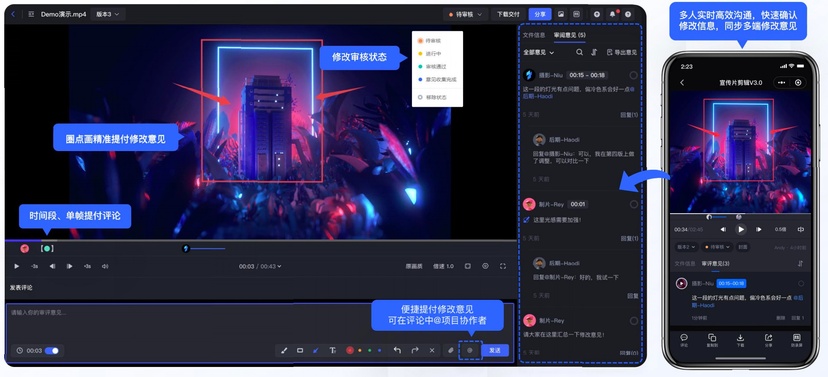Screen dimensions: 828x377
Task: Open the help question mark icon
Action: tap(628, 15)
